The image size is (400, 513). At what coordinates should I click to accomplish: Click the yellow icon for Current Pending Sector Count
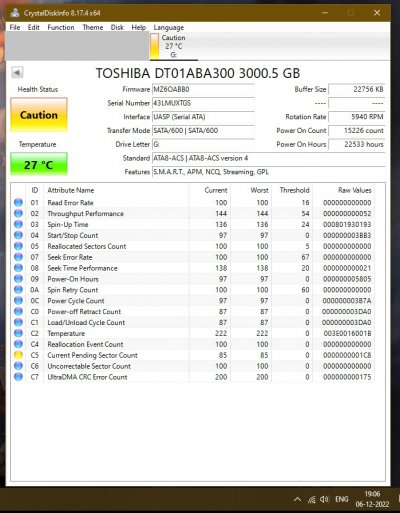[x=18, y=355]
